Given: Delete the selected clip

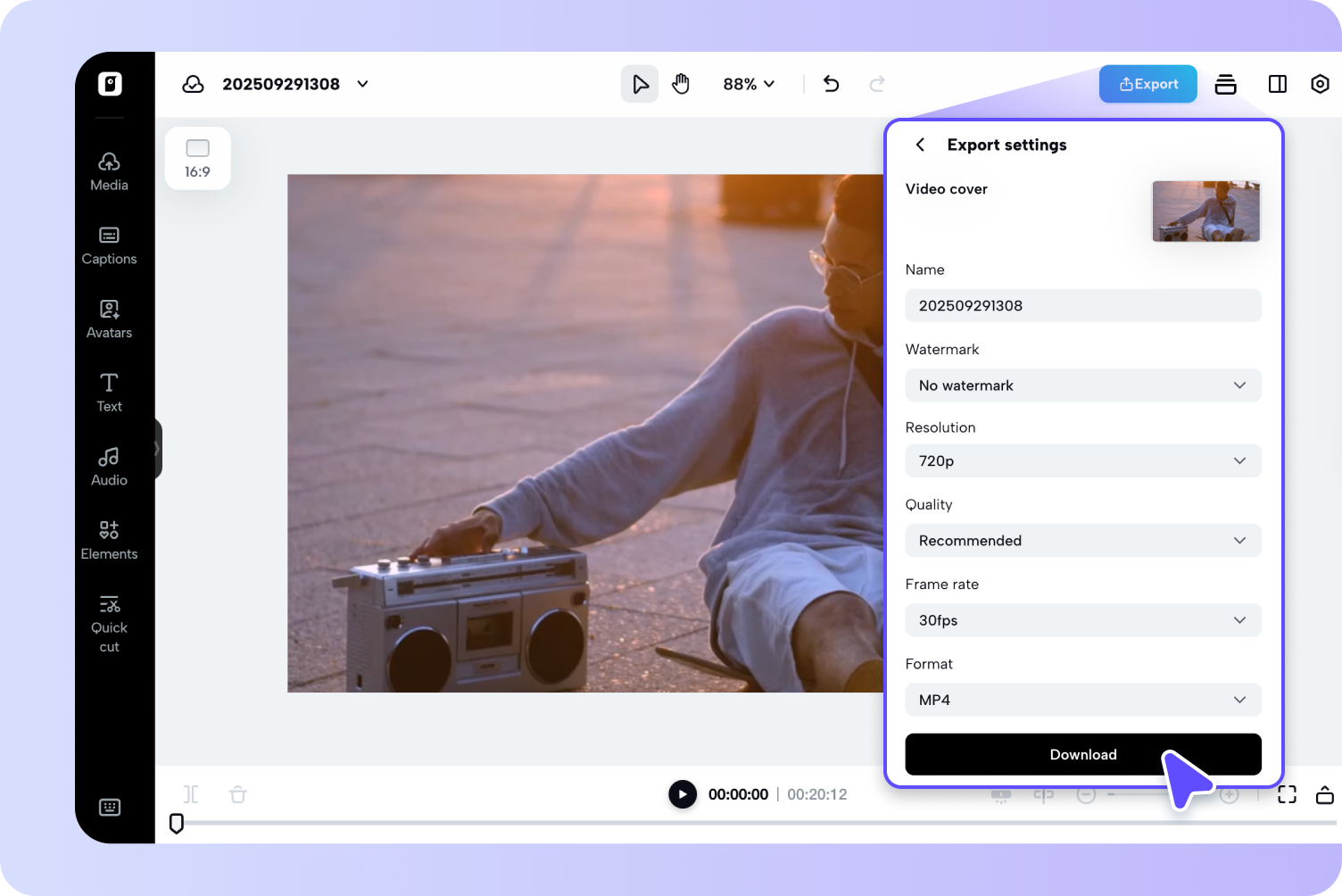Looking at the screenshot, I should point(237,794).
